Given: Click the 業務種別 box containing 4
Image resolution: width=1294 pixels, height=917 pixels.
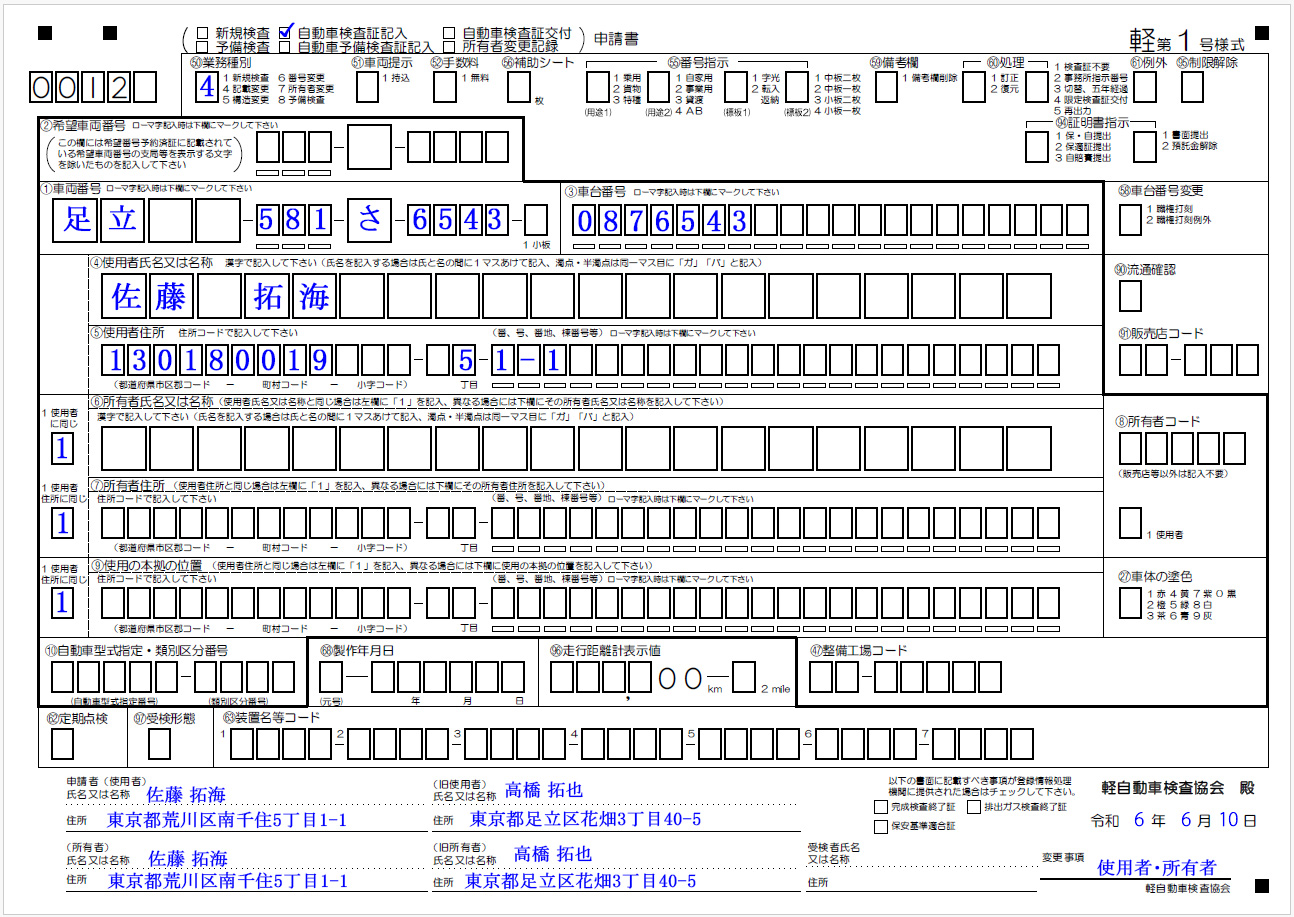Looking at the screenshot, I should tap(206, 87).
